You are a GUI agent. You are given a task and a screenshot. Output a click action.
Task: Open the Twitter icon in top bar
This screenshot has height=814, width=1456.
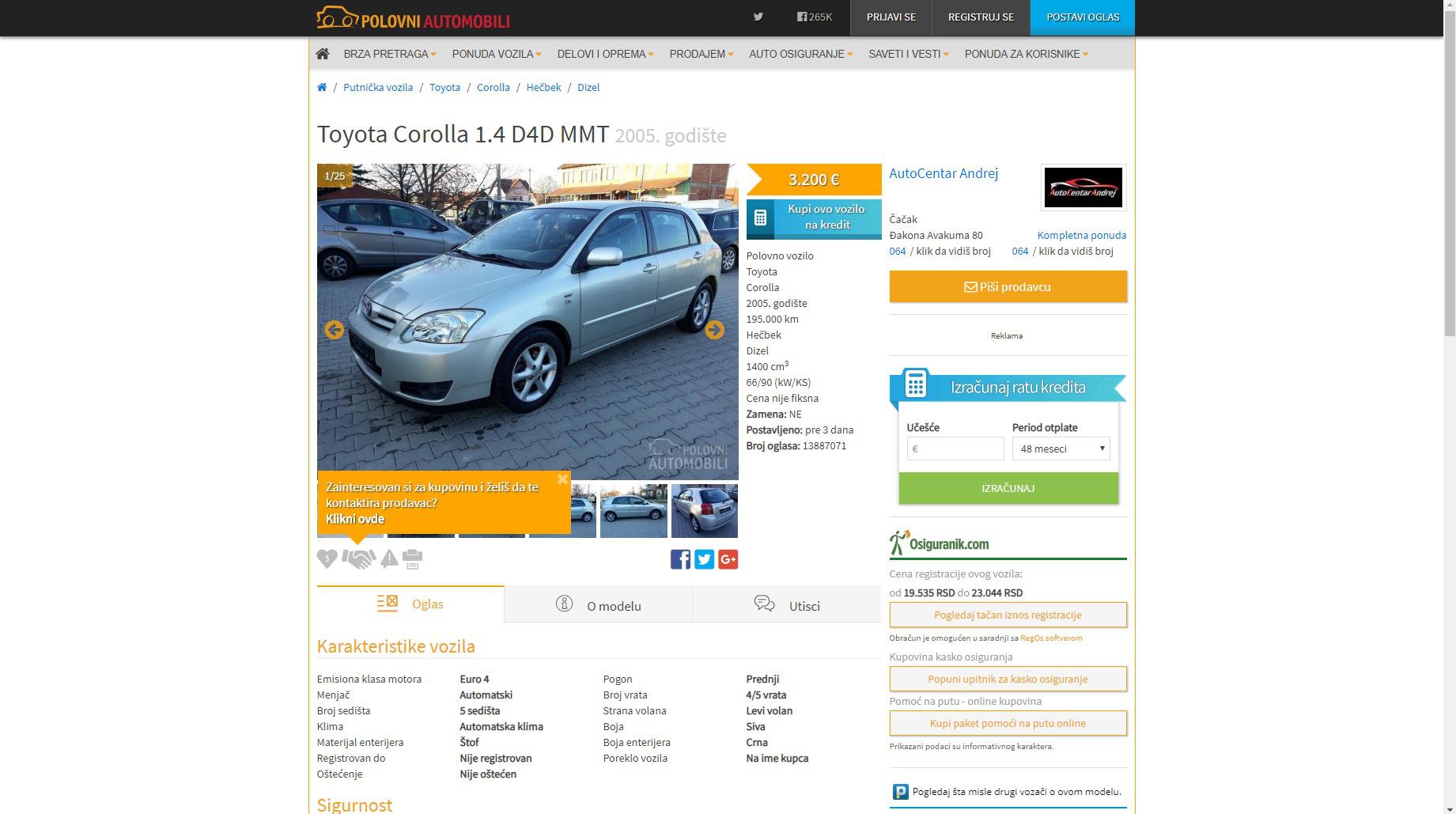click(x=758, y=17)
